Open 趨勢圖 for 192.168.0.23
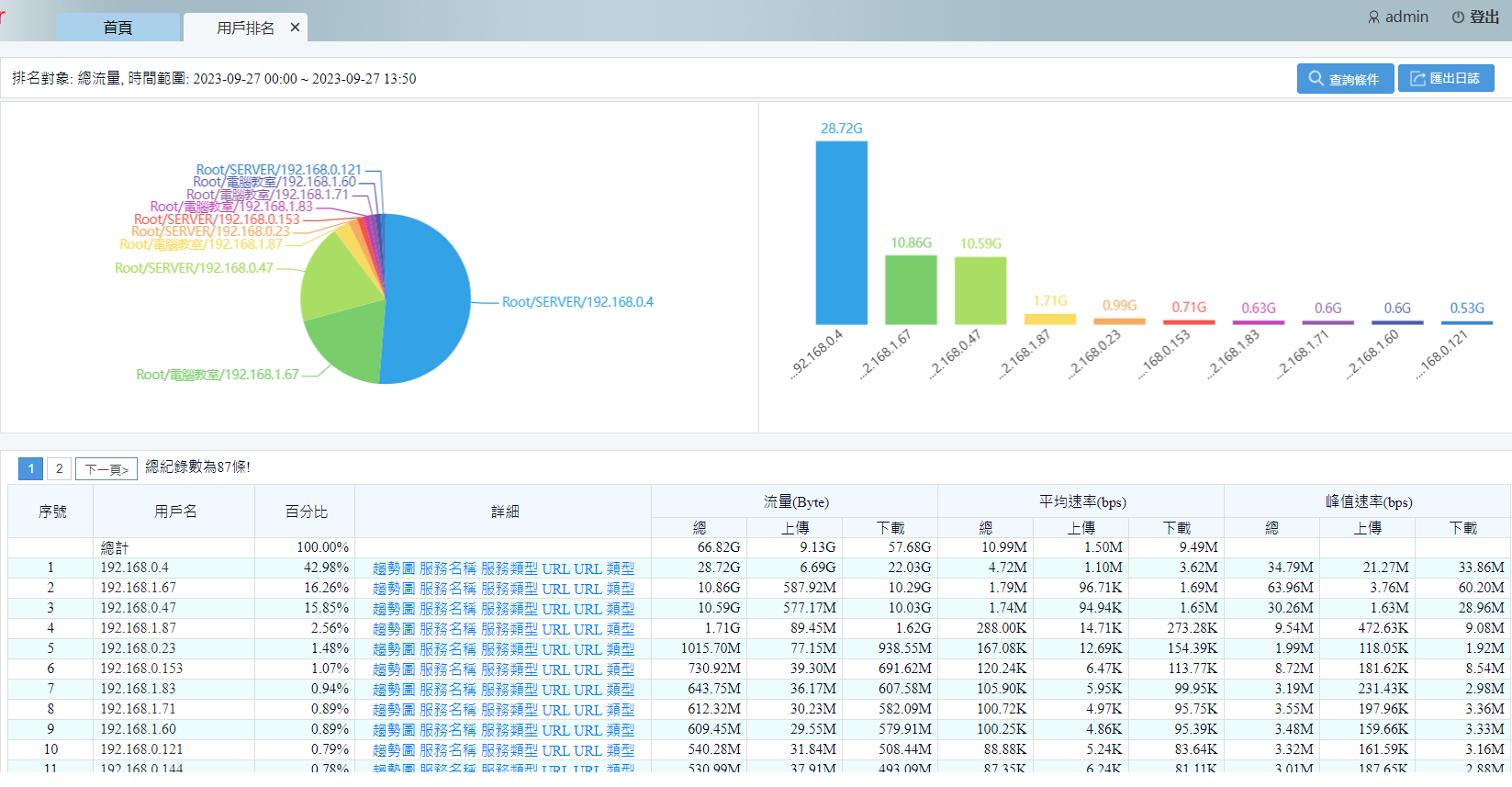The height and width of the screenshot is (787, 1512). (394, 649)
